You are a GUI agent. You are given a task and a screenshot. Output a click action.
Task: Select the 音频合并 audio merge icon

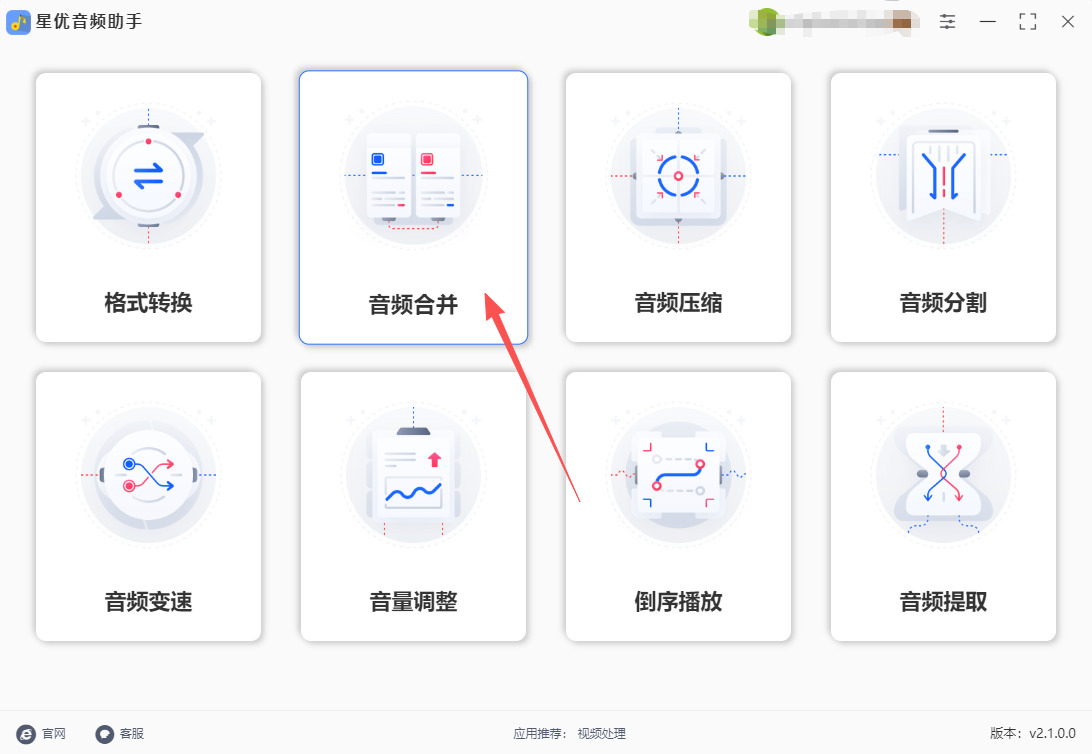[414, 174]
